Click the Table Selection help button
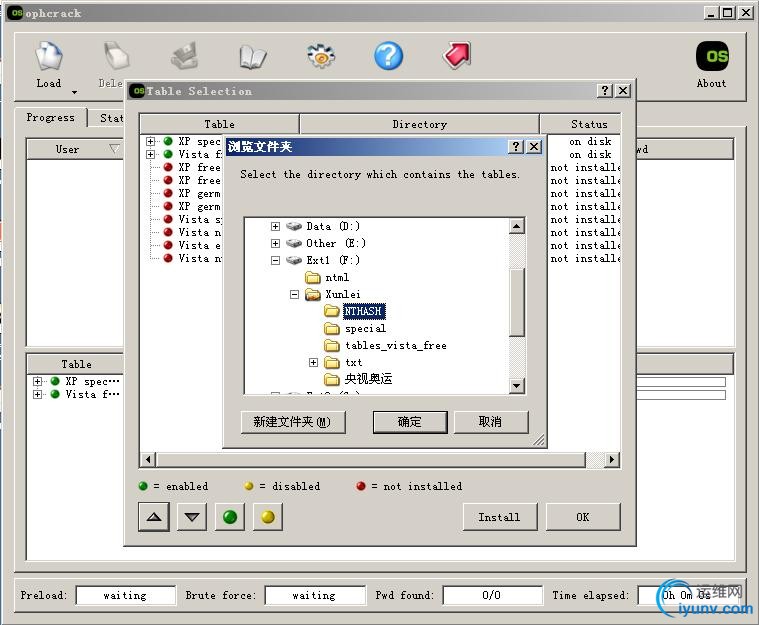Viewport: 759px width, 625px height. click(x=605, y=91)
